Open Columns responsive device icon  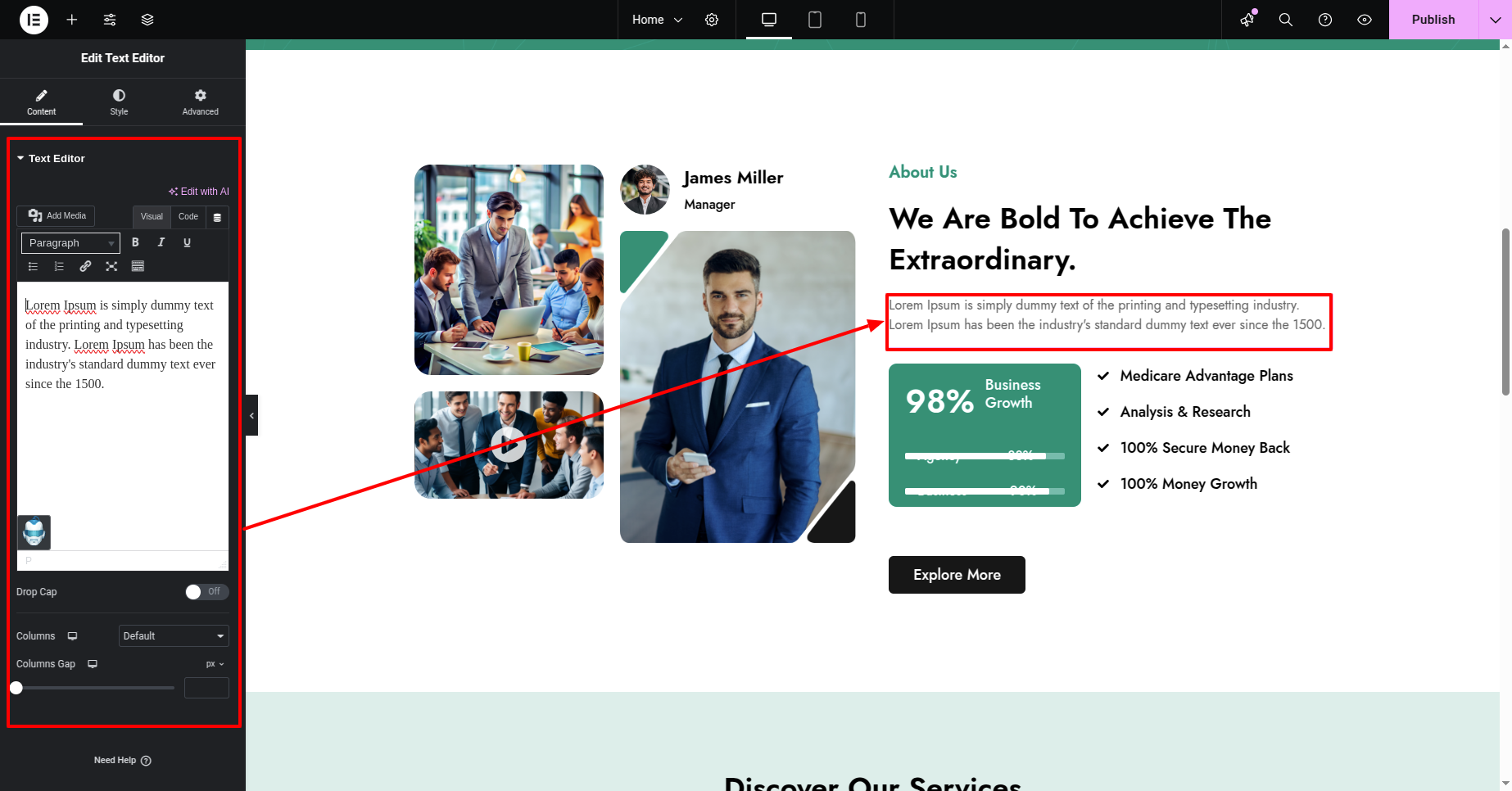pyautogui.click(x=73, y=636)
